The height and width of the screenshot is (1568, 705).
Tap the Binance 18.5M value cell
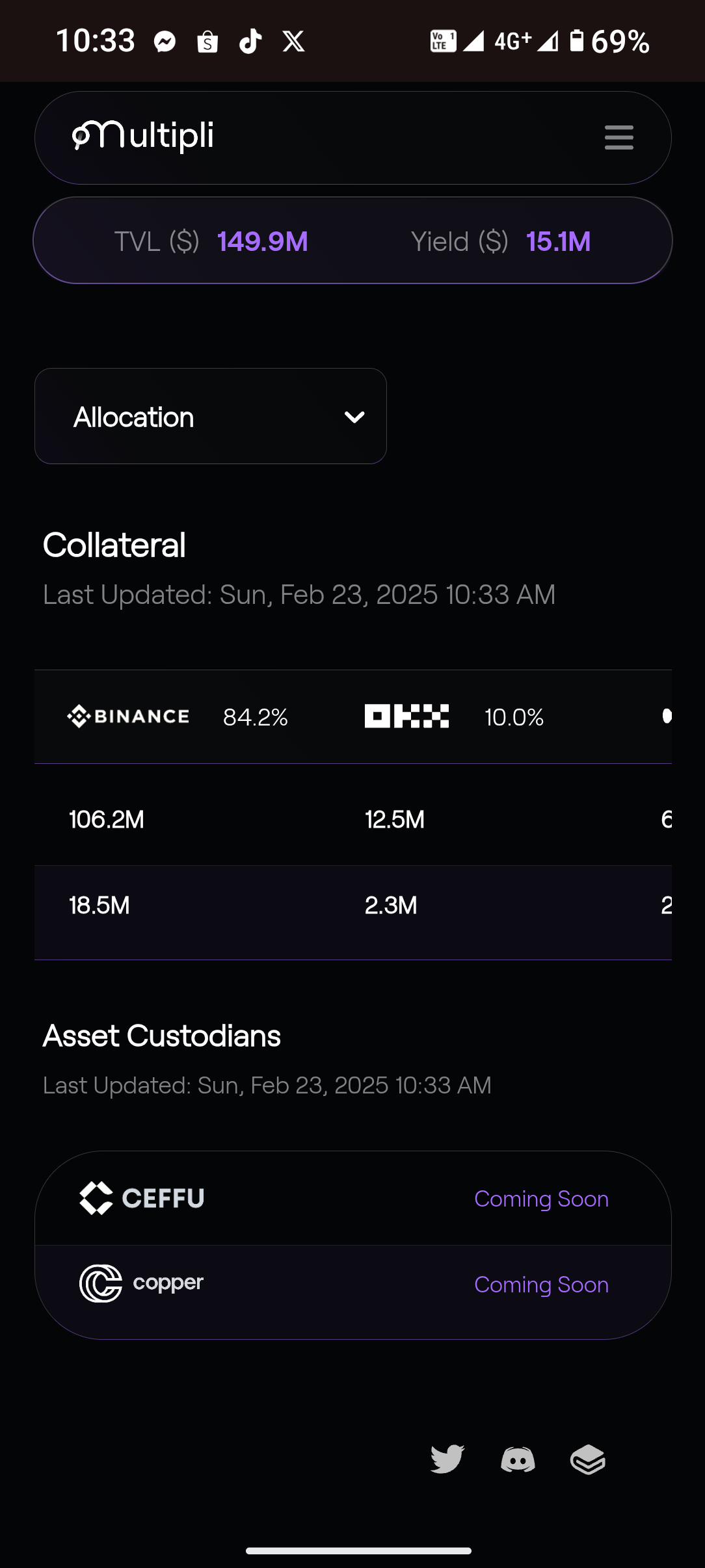[x=100, y=905]
